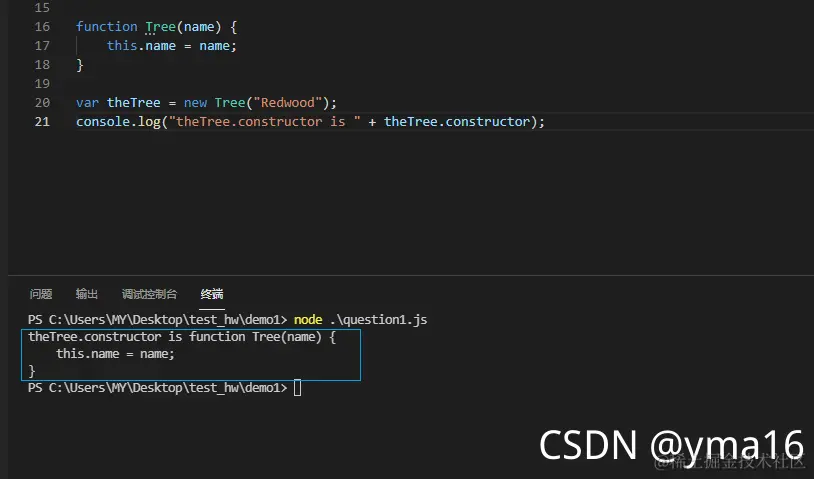Click 'console.log' on line 21
The image size is (814, 479).
pos(118,121)
